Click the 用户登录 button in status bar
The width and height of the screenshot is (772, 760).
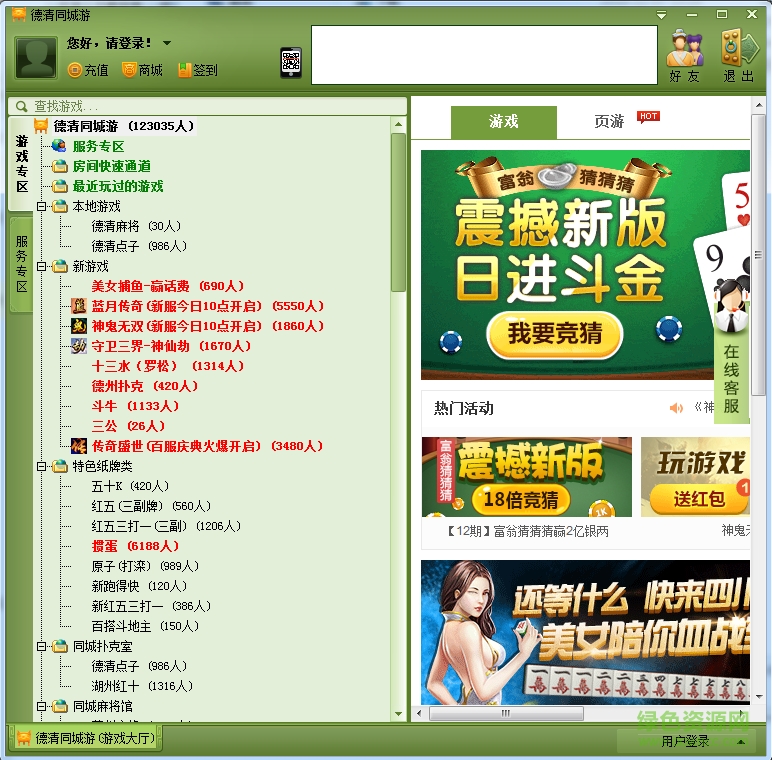click(685, 741)
